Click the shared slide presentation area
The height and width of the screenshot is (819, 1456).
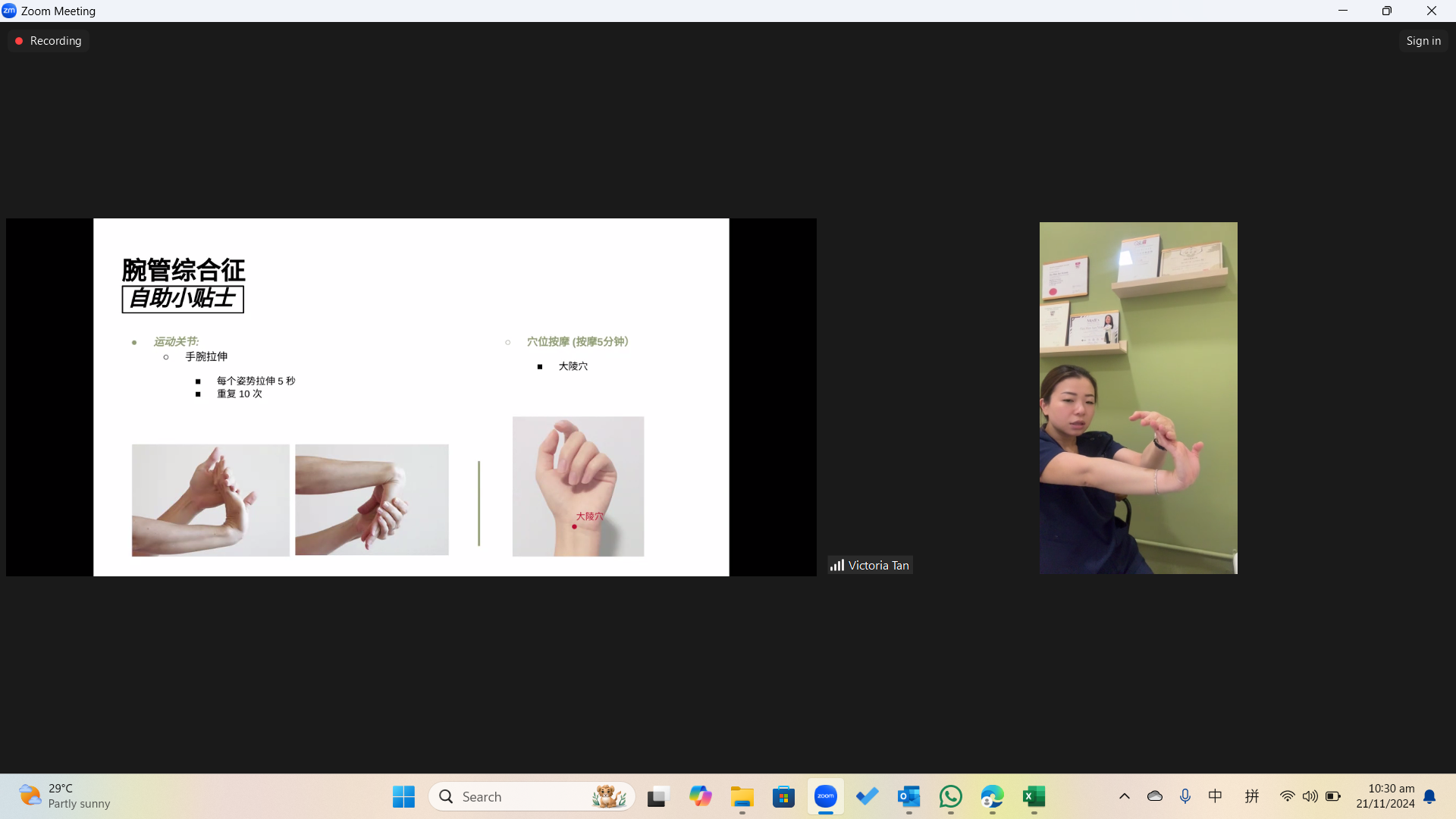pyautogui.click(x=411, y=397)
